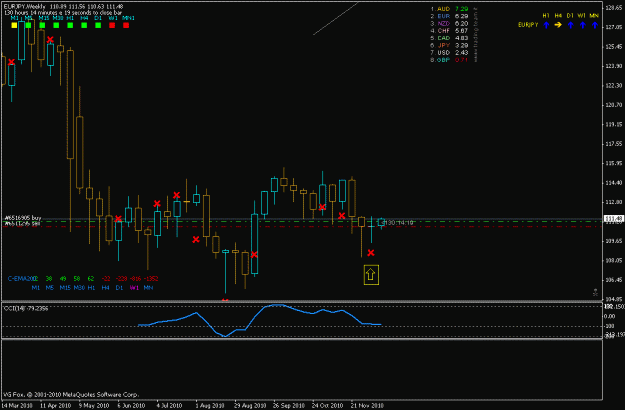This screenshot has height=410, width=625.
Task: Click the MetaQuotes Software Corp. copyright text
Action: [x=71, y=394]
